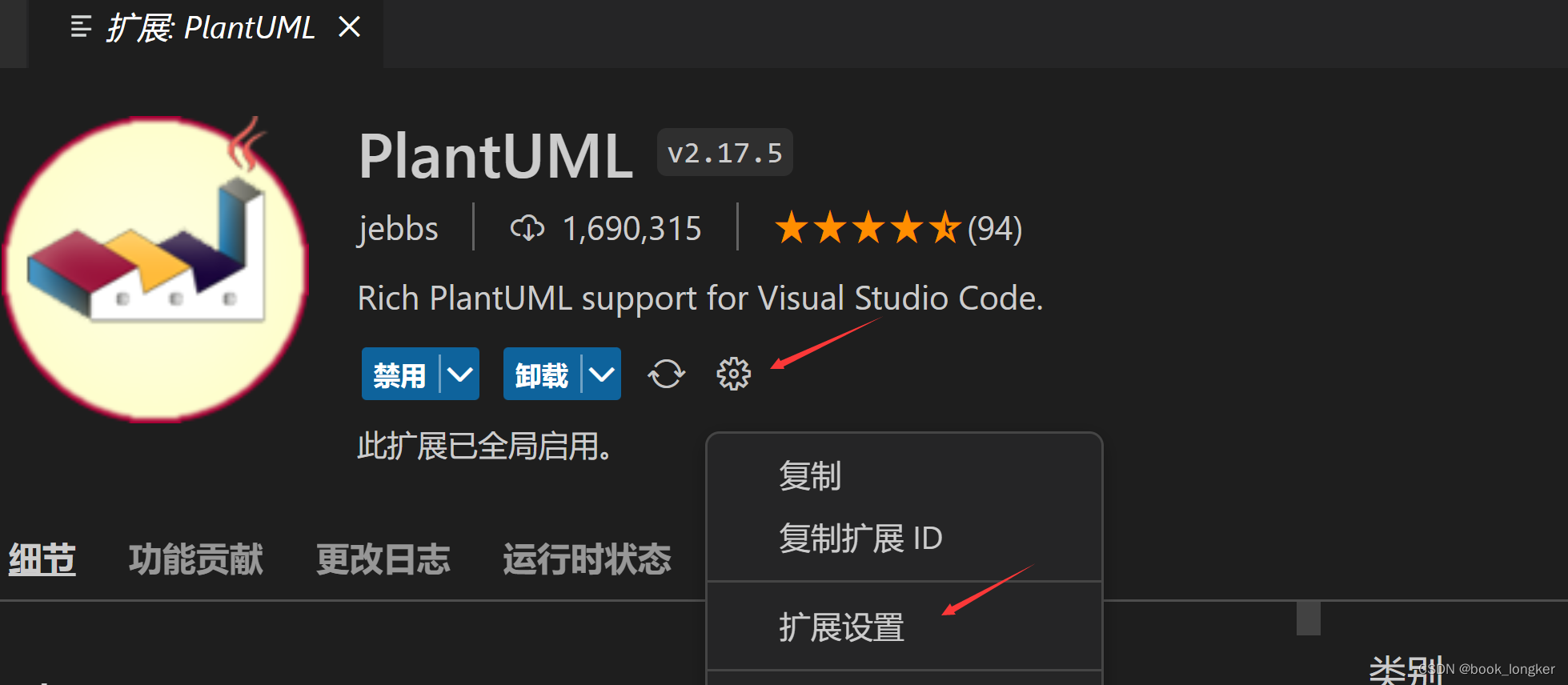1568x685 pixels.
Task: Click the tab list icon beside 扩展 title
Action: [x=81, y=27]
